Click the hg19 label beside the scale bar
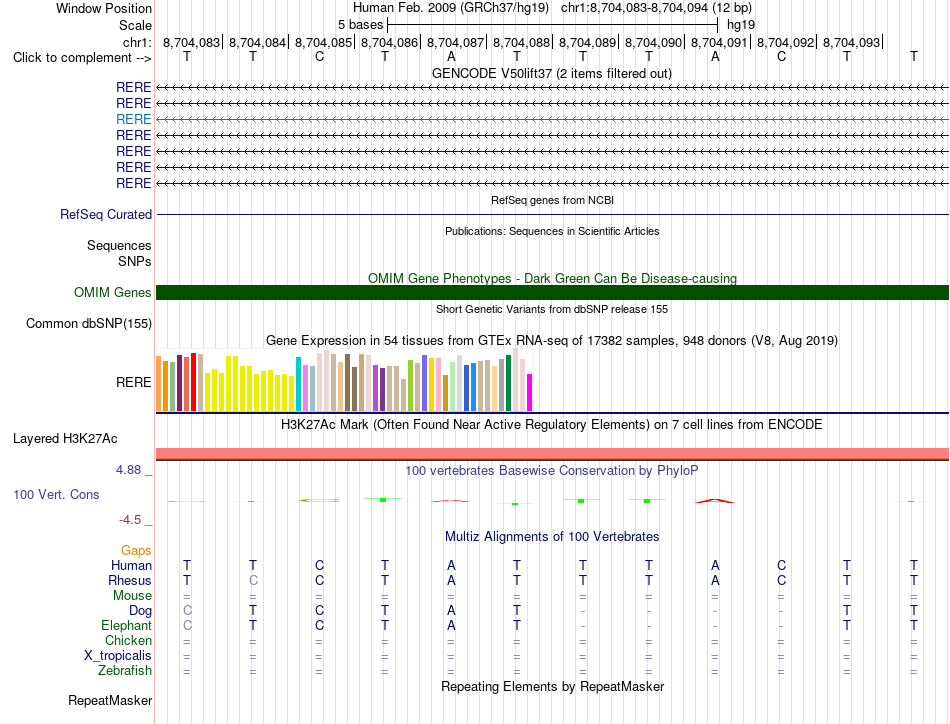 (741, 25)
